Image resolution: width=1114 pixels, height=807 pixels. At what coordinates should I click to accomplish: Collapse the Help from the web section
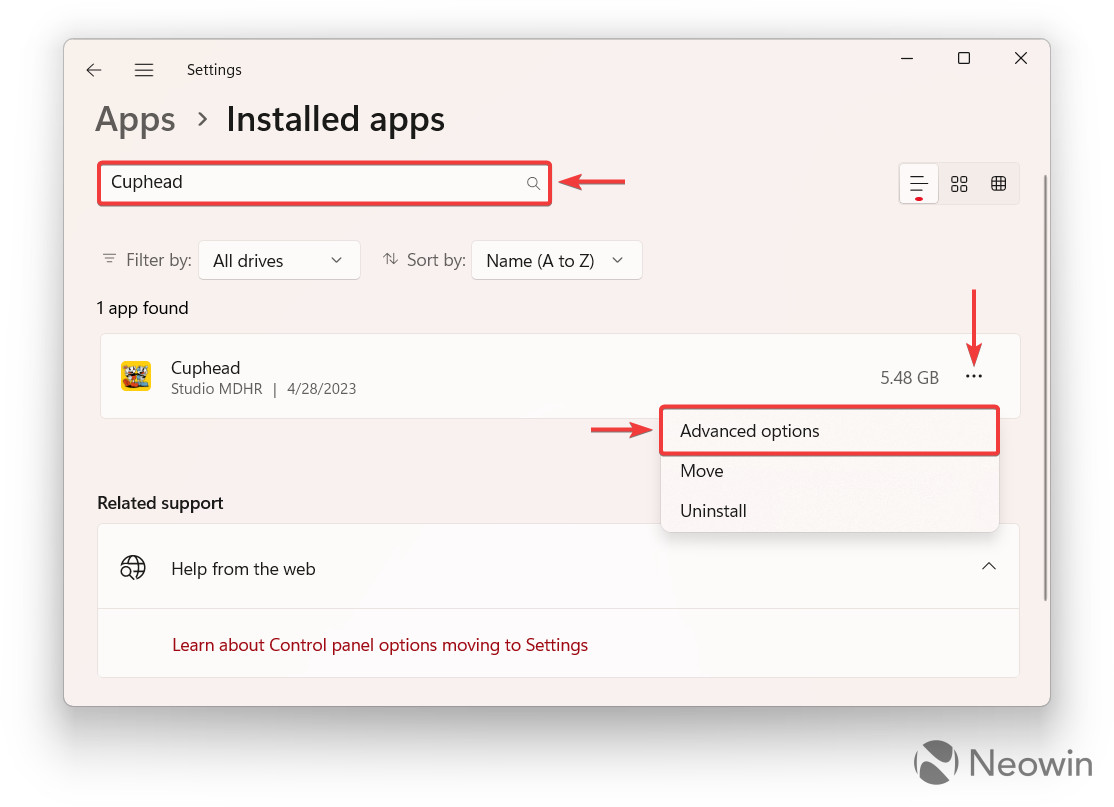point(988,566)
